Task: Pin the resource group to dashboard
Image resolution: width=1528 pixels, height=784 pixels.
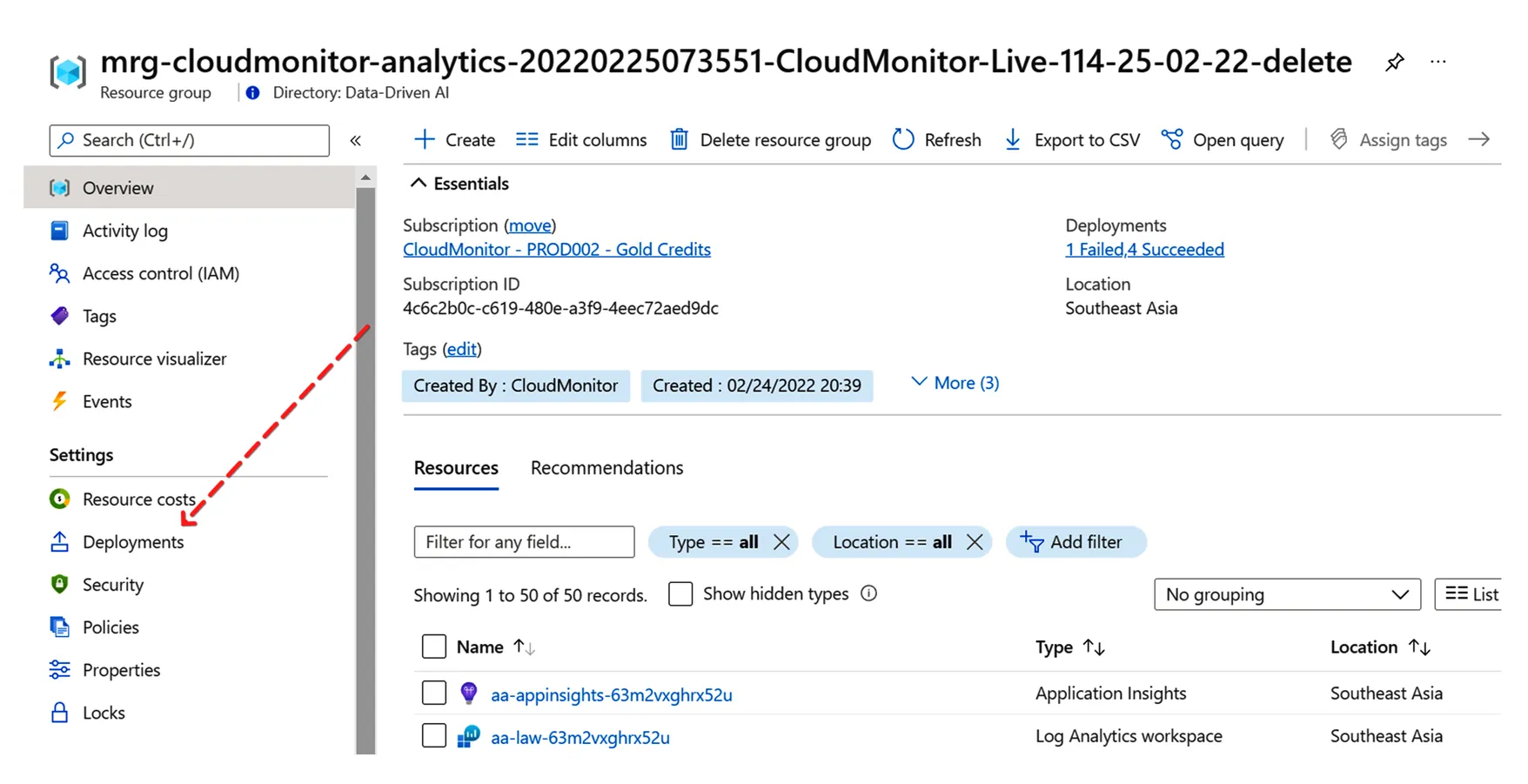Action: pyautogui.click(x=1394, y=62)
